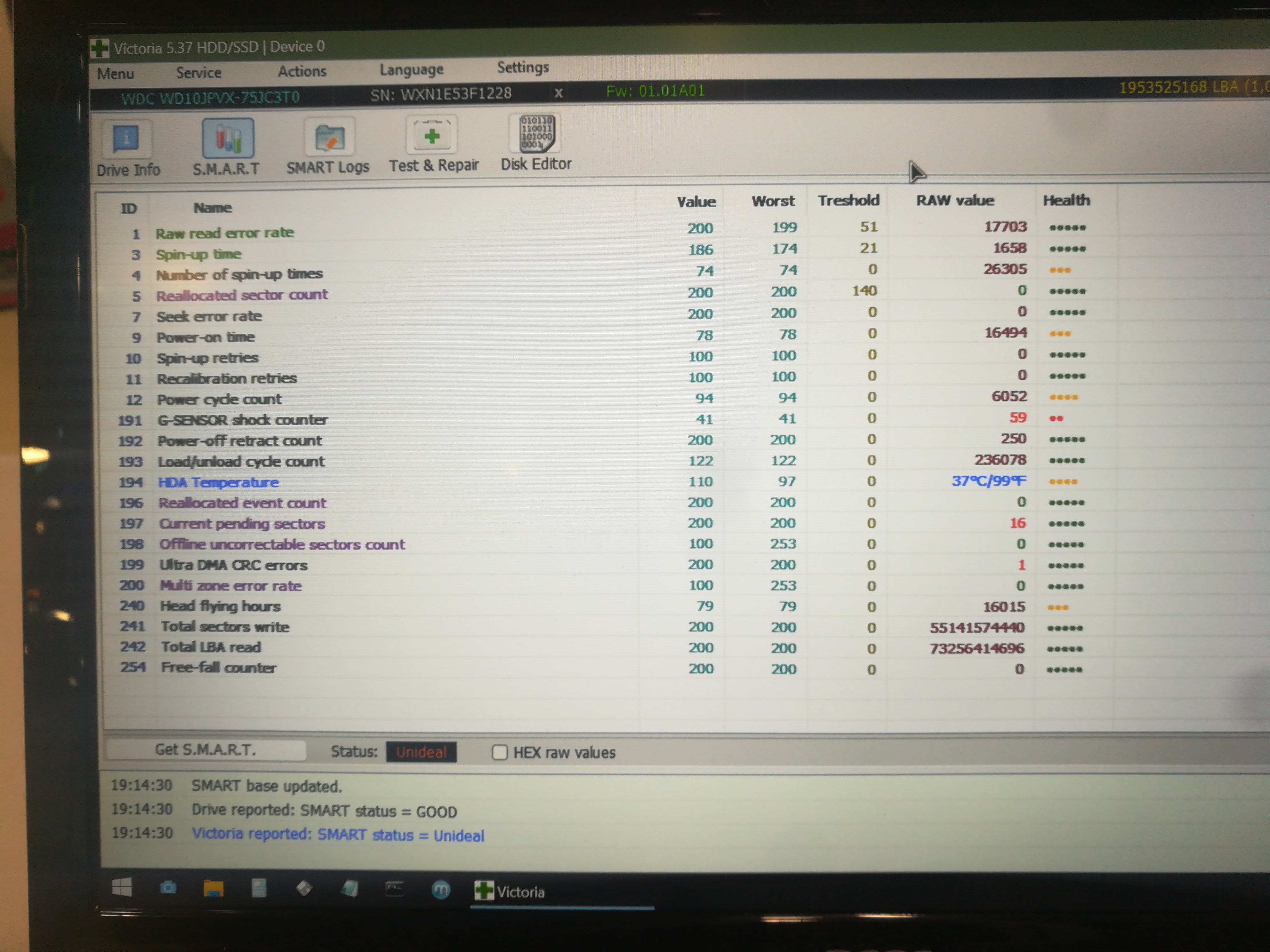Click the Windows Start button
The image size is (1270, 952).
122,888
